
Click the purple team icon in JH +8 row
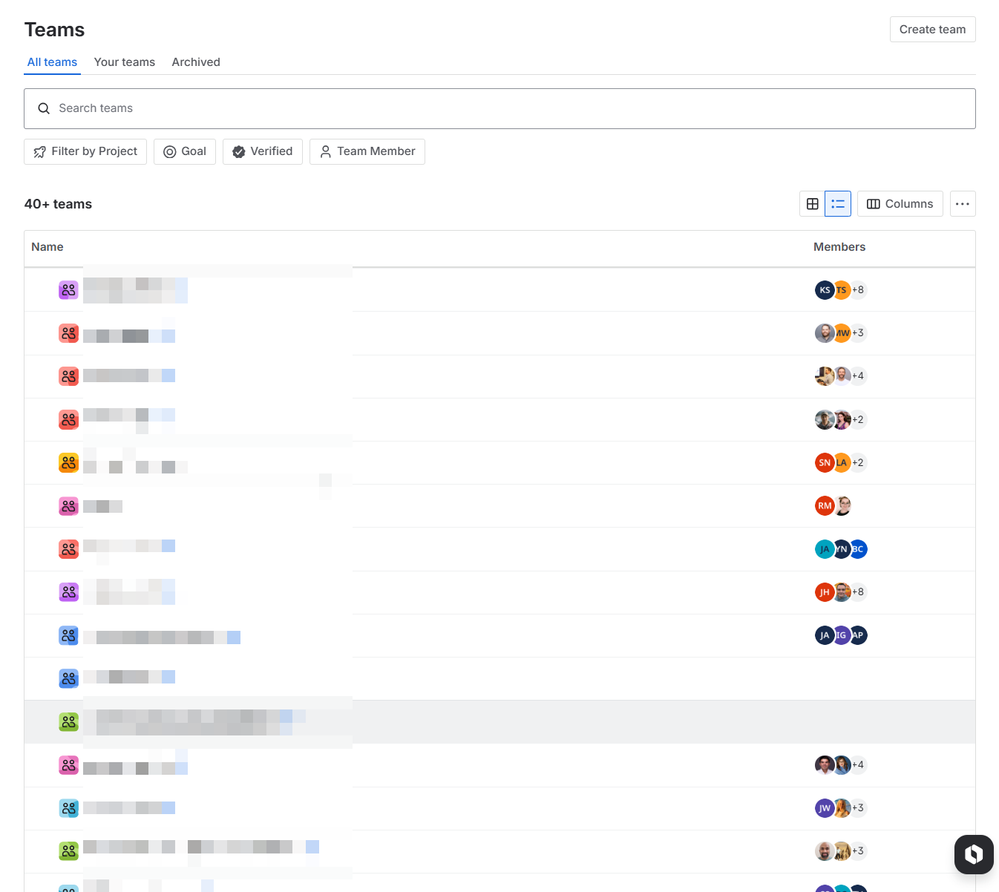click(x=69, y=592)
